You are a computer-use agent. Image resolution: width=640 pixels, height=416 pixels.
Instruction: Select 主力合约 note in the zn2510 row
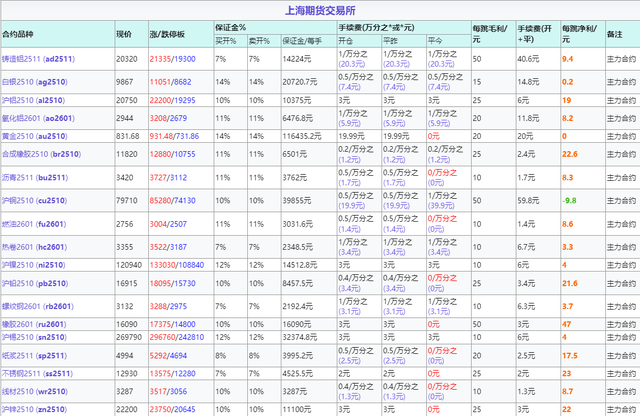621,409
